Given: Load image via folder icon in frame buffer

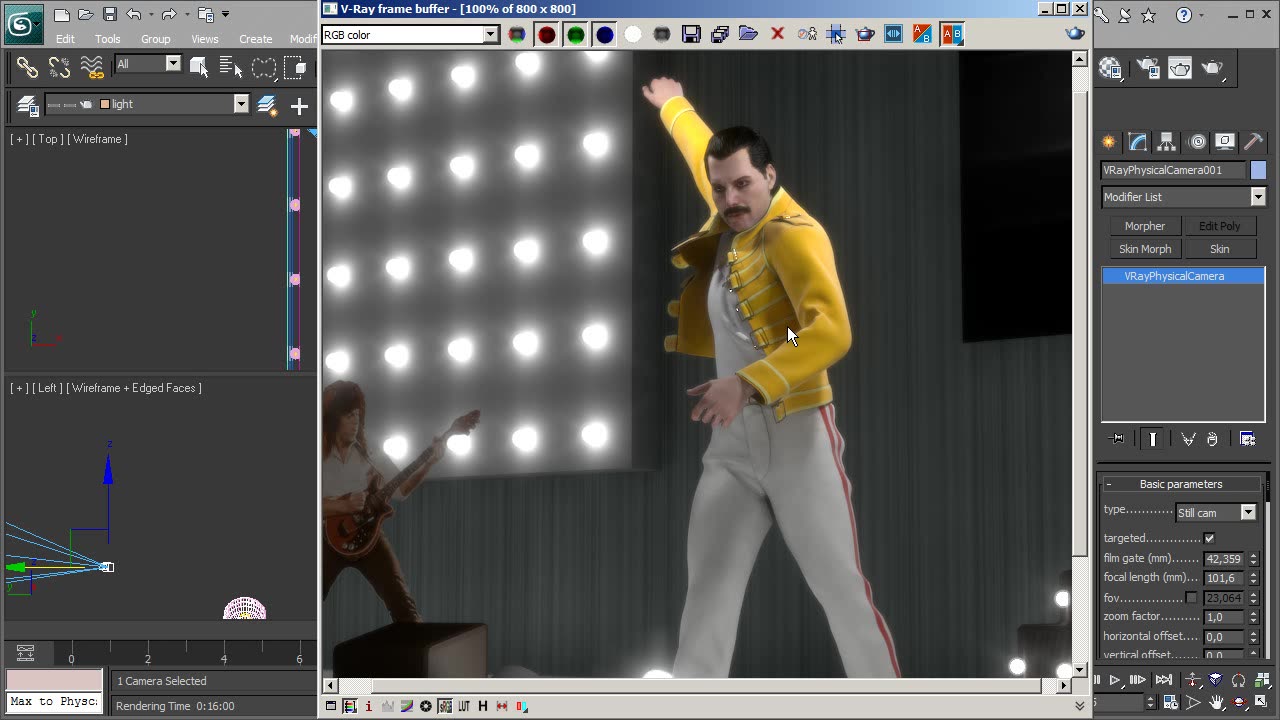Looking at the screenshot, I should click(748, 35).
